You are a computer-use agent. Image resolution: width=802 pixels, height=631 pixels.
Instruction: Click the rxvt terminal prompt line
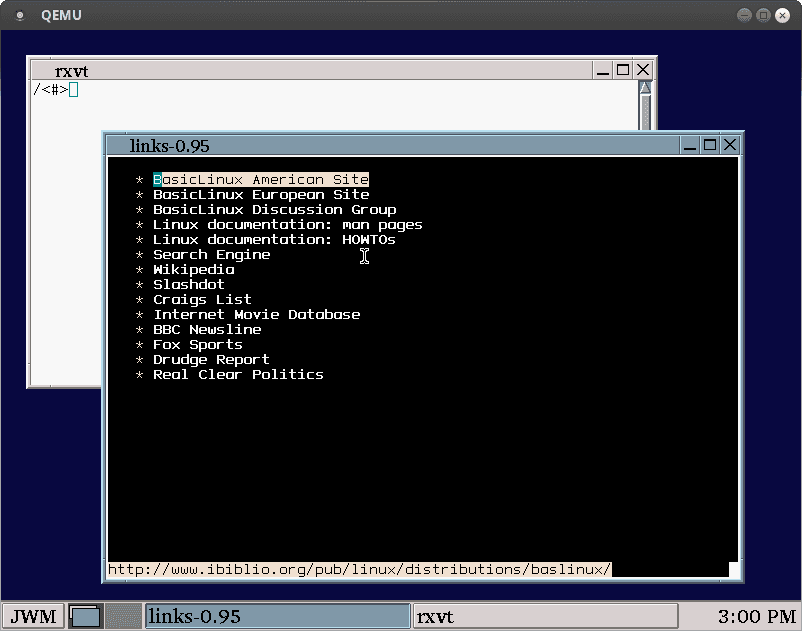click(x=56, y=90)
